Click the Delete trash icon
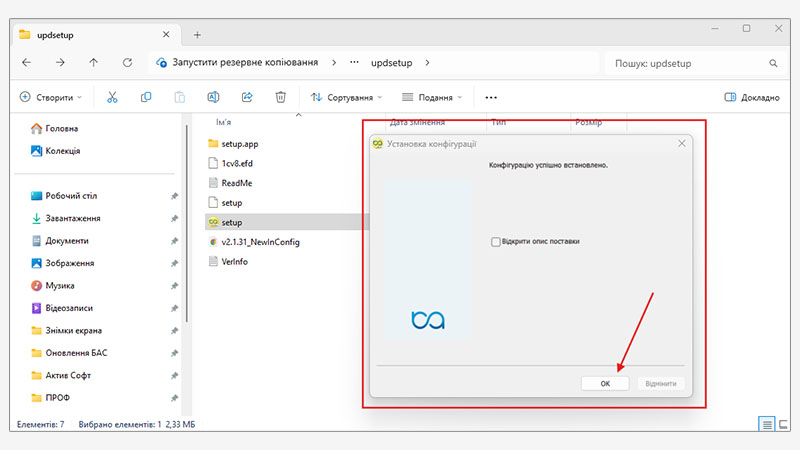The image size is (800, 450). (x=281, y=97)
